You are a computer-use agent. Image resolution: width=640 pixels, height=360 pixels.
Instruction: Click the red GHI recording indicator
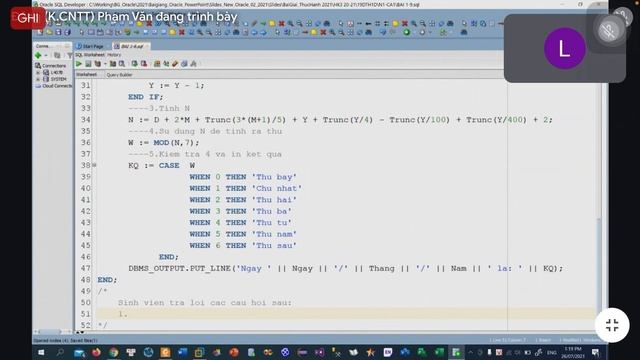tap(28, 18)
